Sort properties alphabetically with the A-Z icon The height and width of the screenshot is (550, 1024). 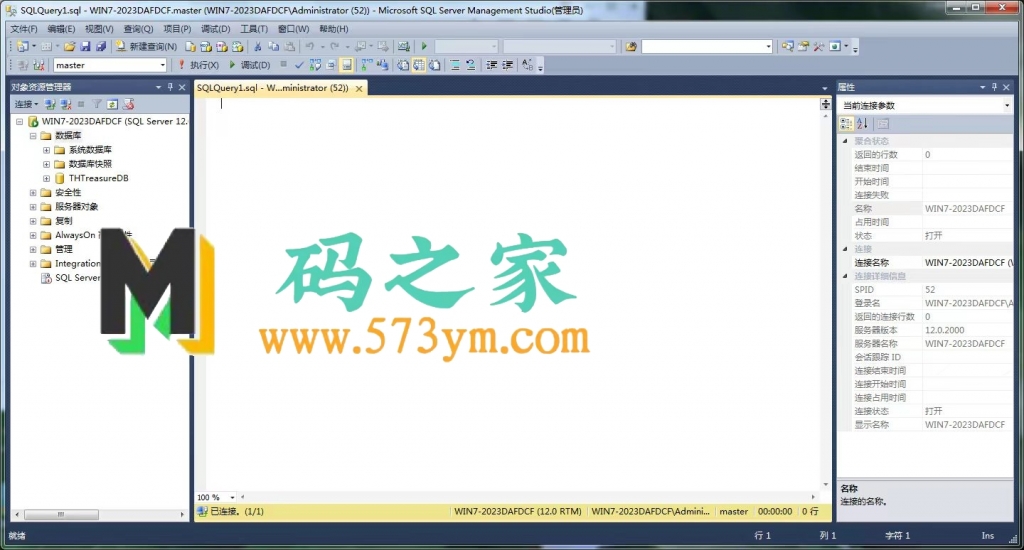pyautogui.click(x=862, y=123)
